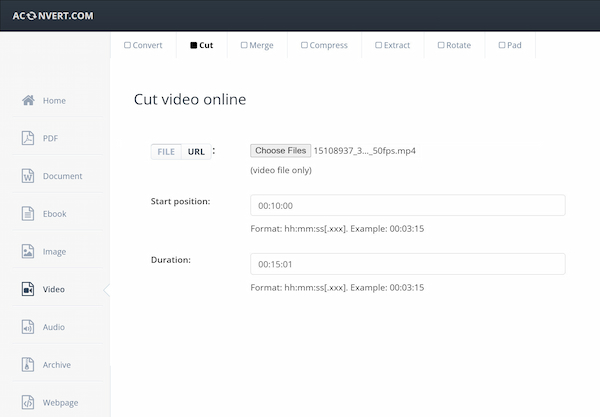Open the Ebook sidebar icon
The width and height of the screenshot is (600, 417).
coord(28,214)
